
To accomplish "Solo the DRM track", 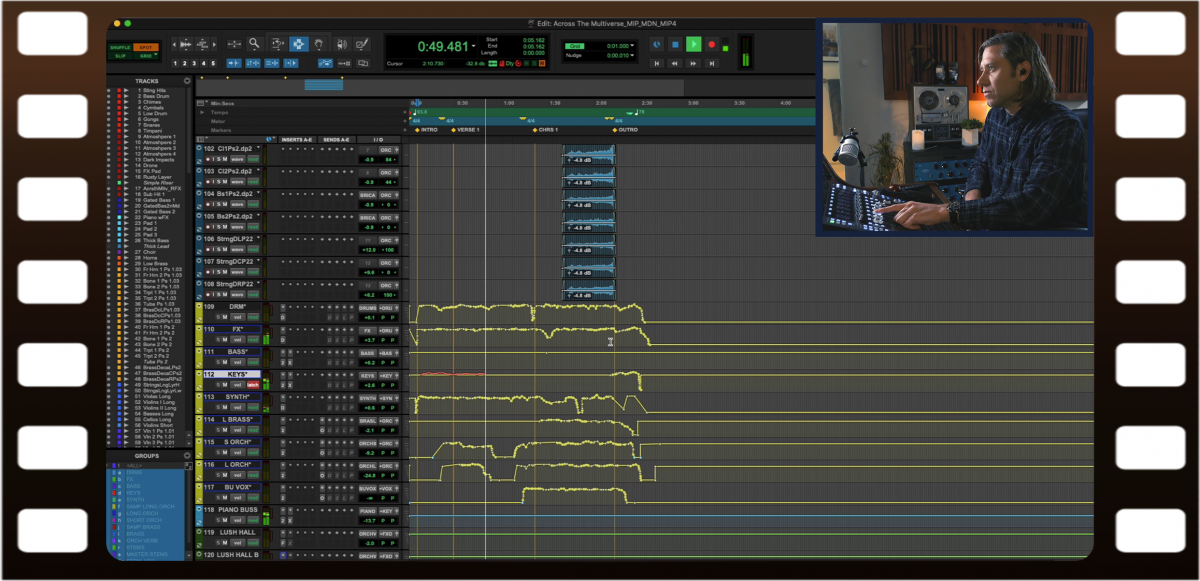I will [x=217, y=317].
